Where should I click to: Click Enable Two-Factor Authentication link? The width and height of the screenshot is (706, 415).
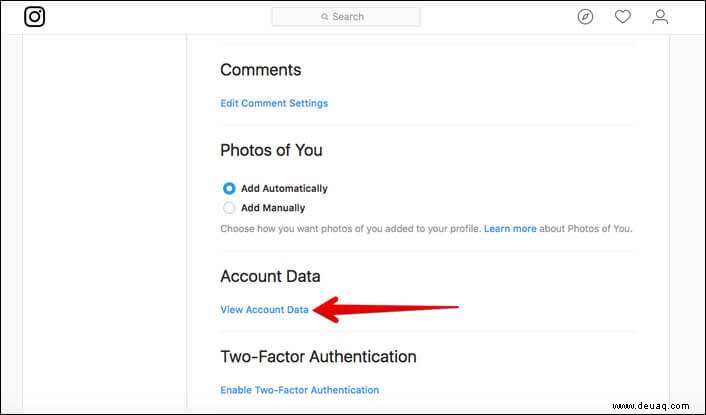pos(299,390)
